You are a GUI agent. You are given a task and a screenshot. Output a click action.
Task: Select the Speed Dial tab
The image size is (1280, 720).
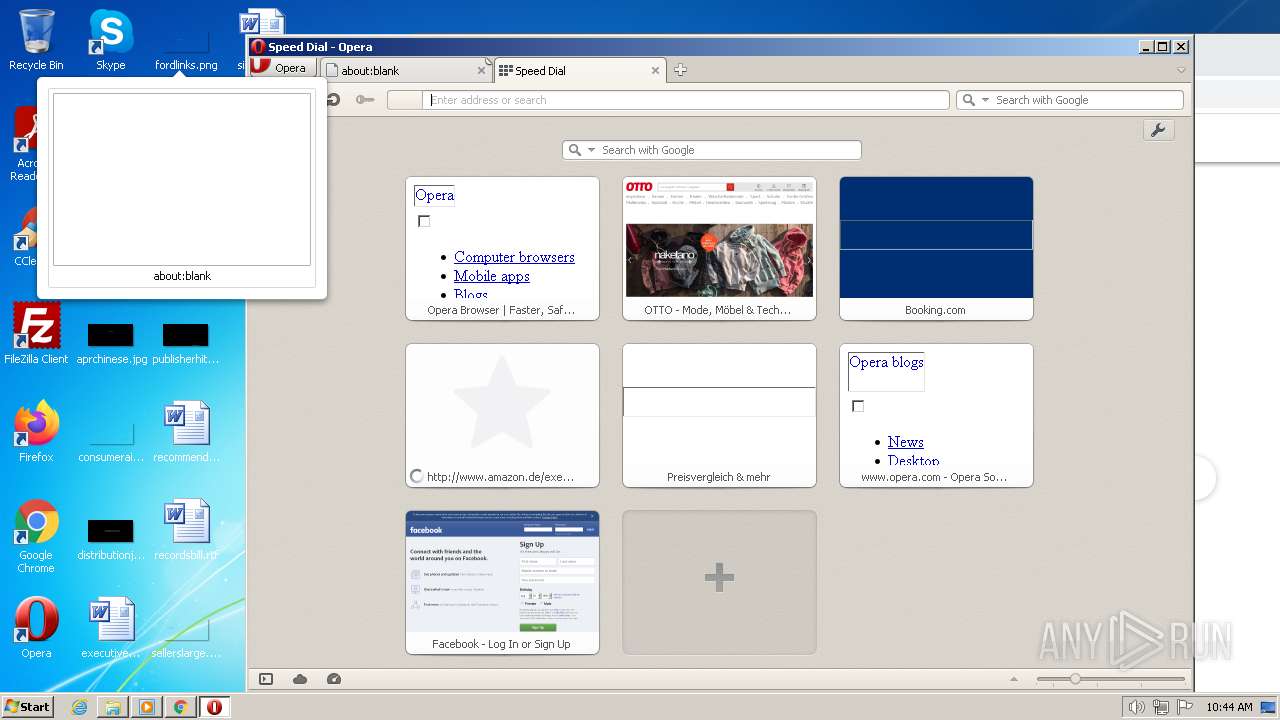pyautogui.click(x=578, y=71)
